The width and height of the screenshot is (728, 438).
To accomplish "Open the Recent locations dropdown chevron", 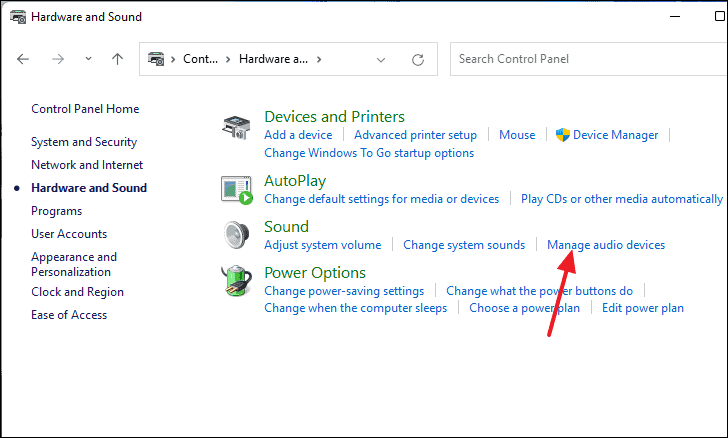I will coord(88,59).
